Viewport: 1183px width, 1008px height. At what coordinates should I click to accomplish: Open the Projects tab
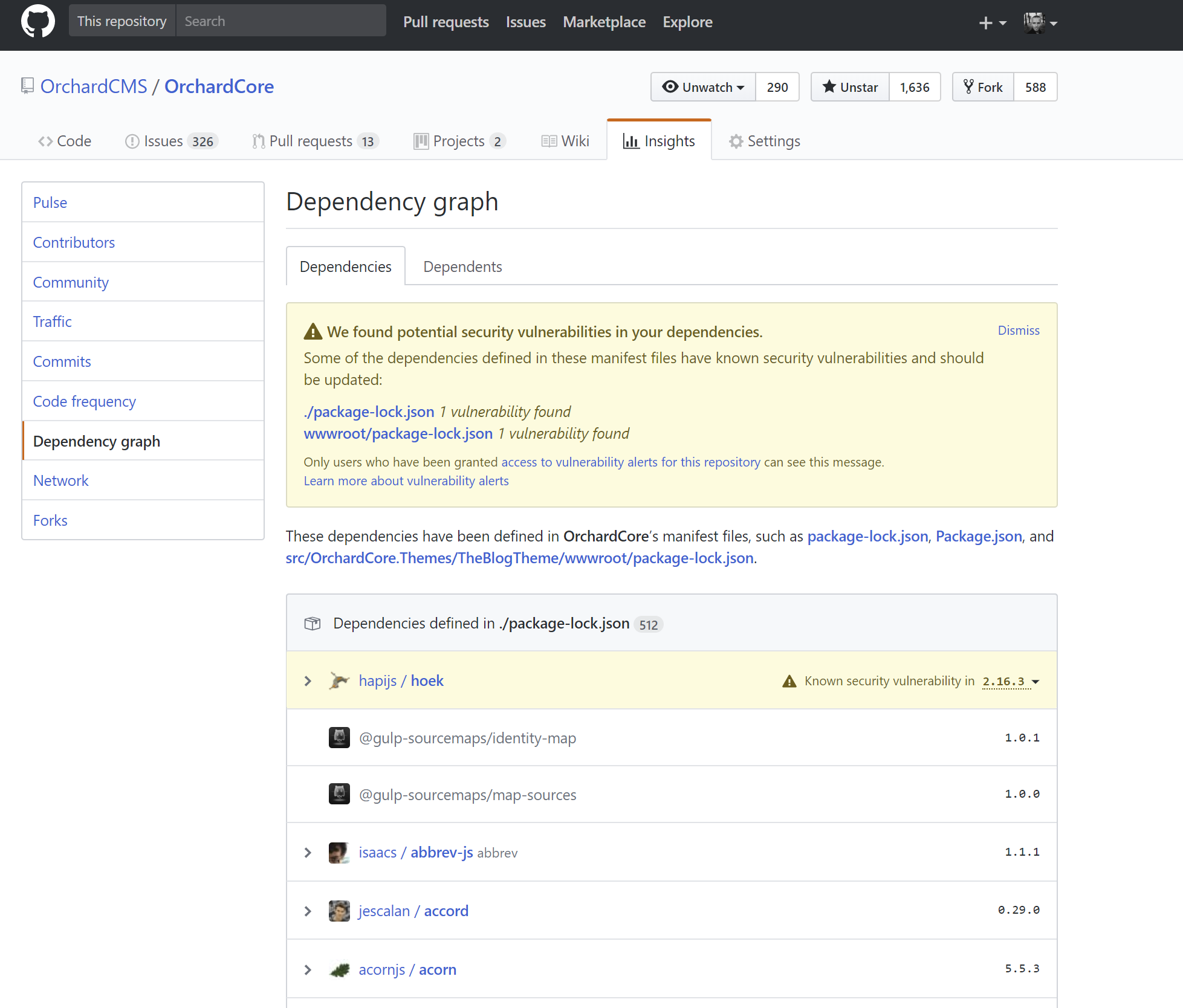(x=459, y=141)
